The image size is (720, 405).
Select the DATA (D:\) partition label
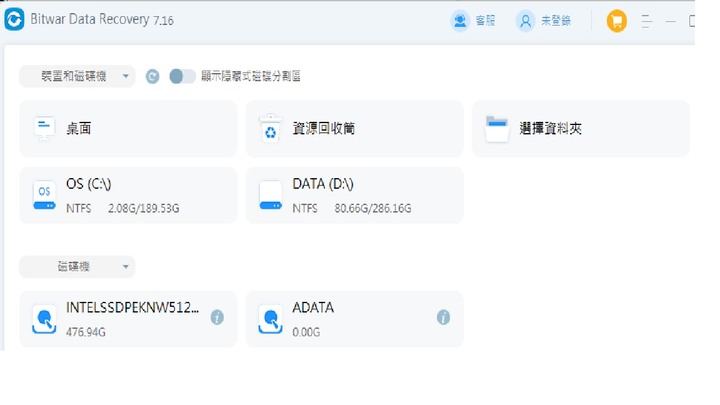(x=323, y=184)
